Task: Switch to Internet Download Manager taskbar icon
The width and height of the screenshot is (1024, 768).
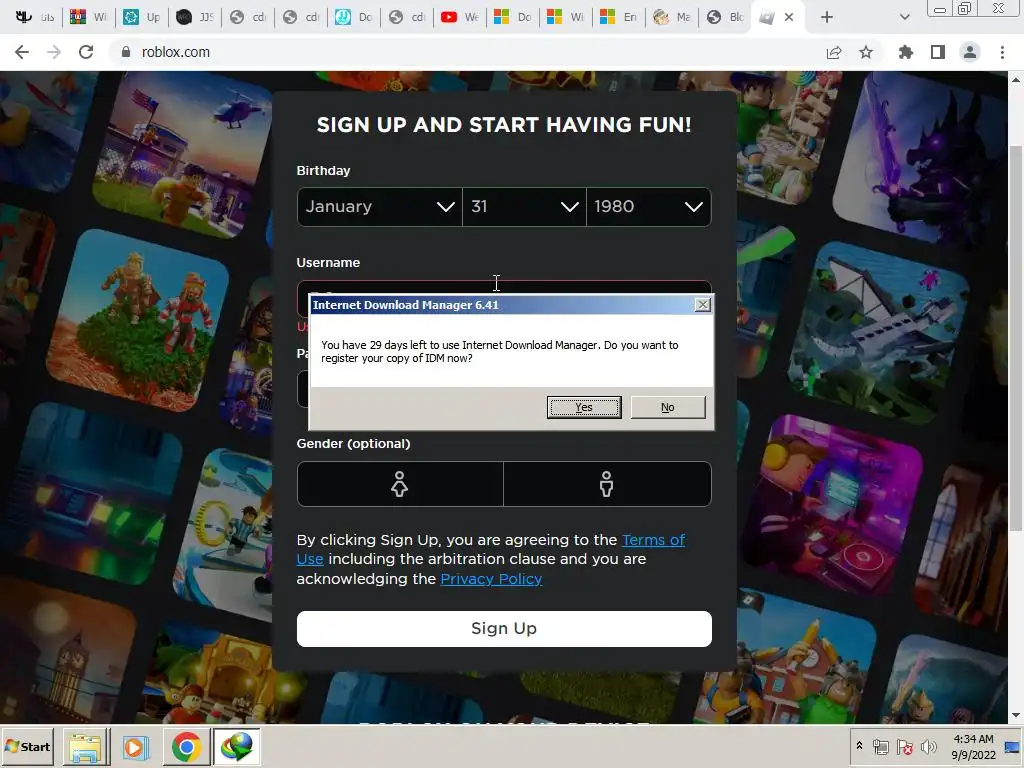Action: click(x=236, y=748)
